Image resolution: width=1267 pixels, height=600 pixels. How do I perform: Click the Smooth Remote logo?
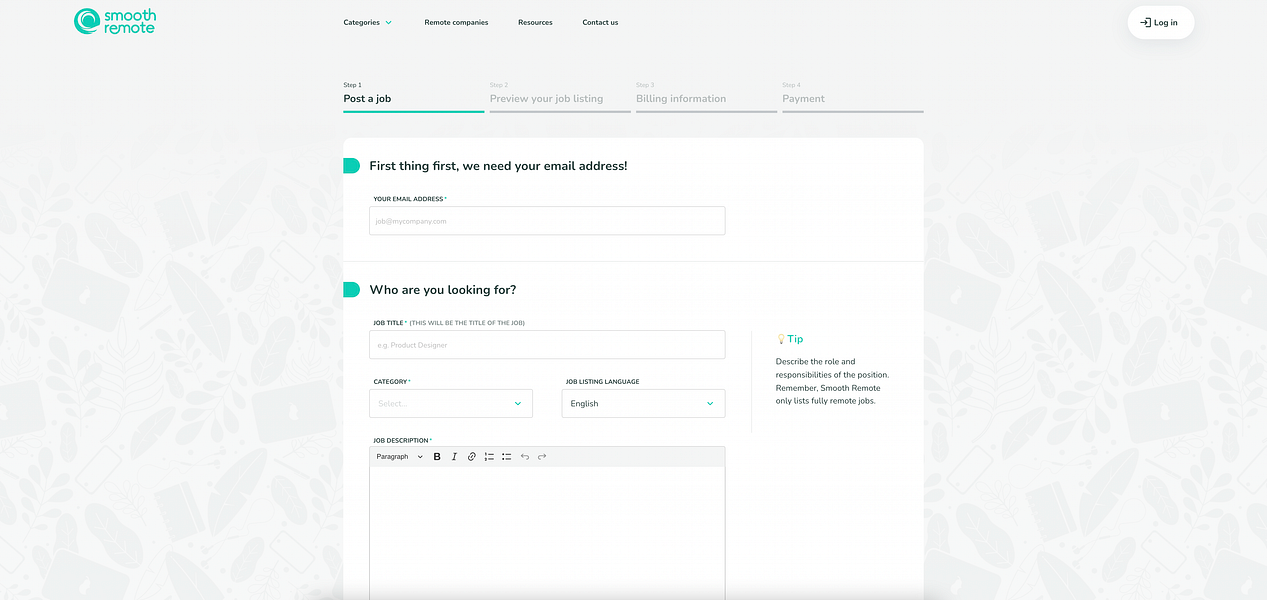click(x=115, y=21)
